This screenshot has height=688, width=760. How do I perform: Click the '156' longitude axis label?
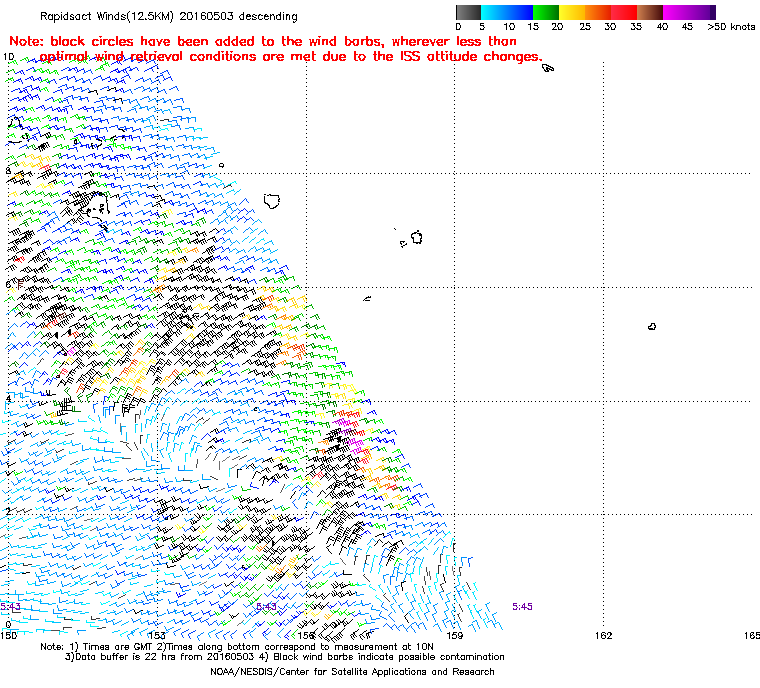(306, 635)
